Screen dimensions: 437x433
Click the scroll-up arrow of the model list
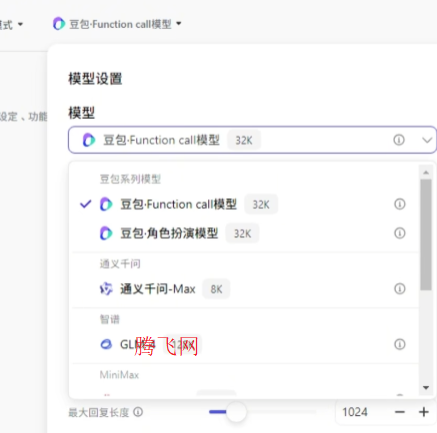426,172
